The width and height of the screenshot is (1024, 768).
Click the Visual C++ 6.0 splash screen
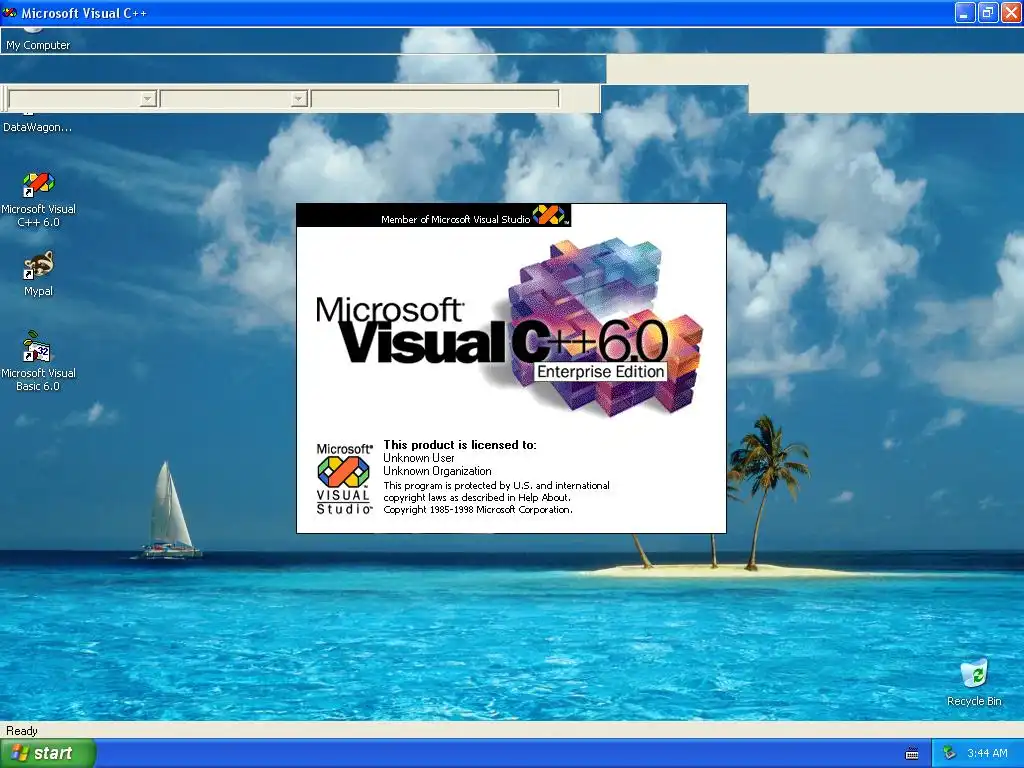[511, 368]
